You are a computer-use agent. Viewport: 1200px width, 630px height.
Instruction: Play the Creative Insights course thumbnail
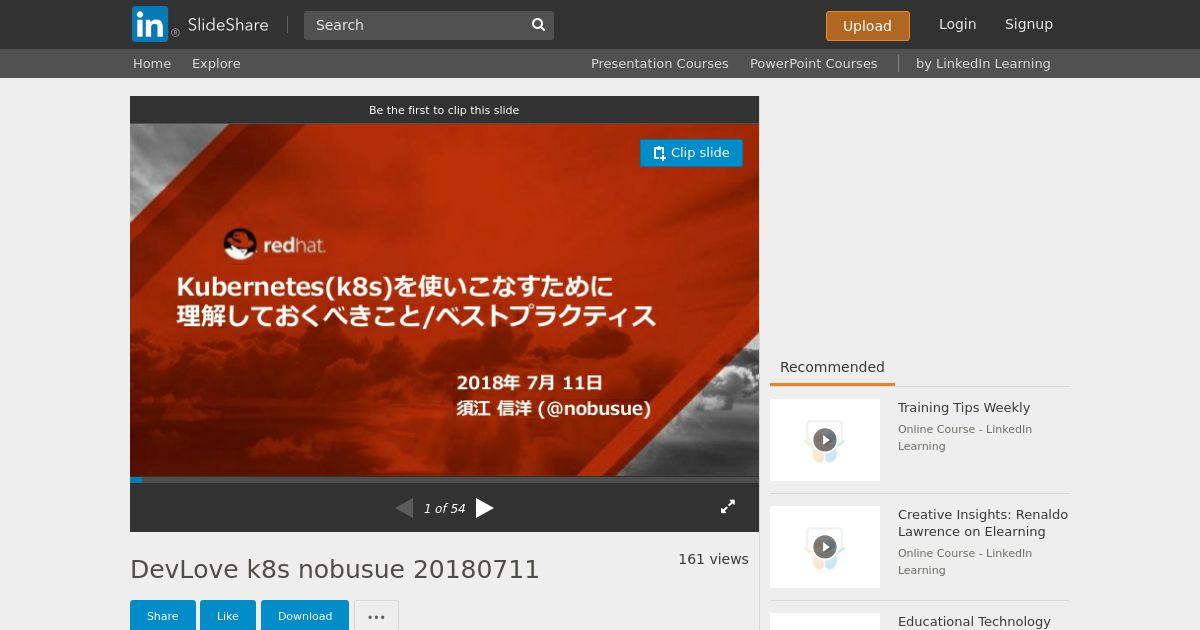point(825,547)
